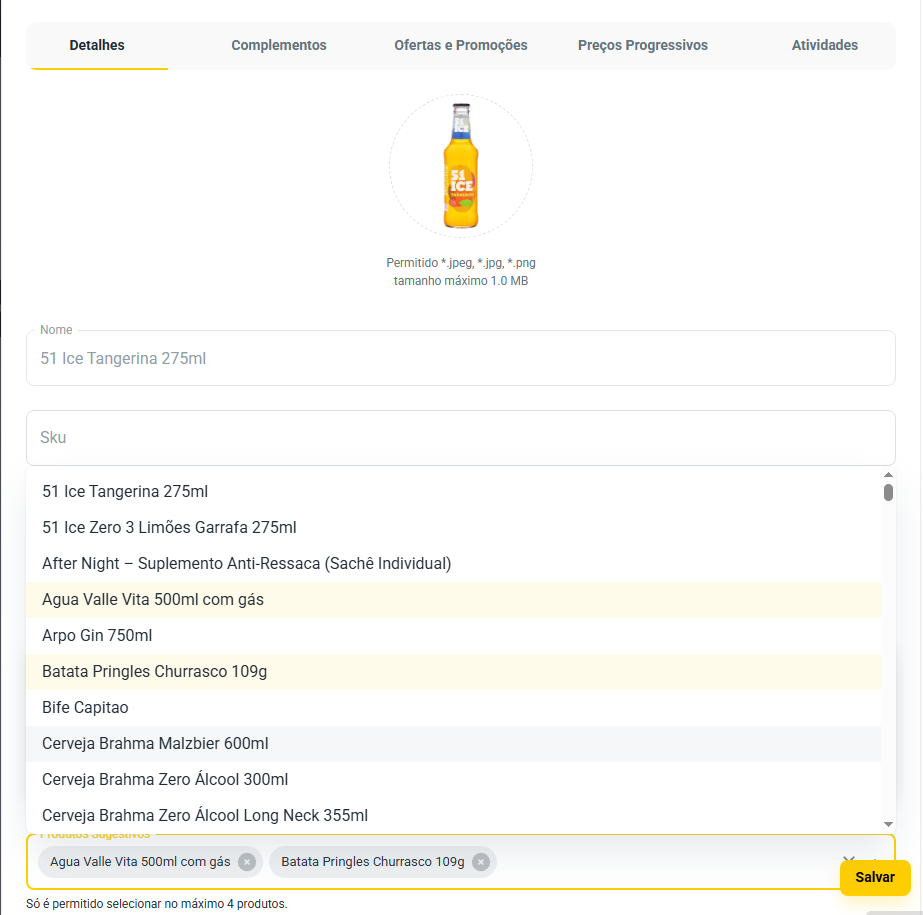
Task: Open Ofertas e Promoções tab
Action: [x=460, y=45]
